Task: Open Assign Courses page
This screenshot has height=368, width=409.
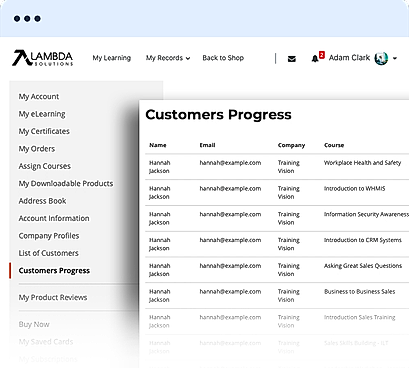Action: 45,166
